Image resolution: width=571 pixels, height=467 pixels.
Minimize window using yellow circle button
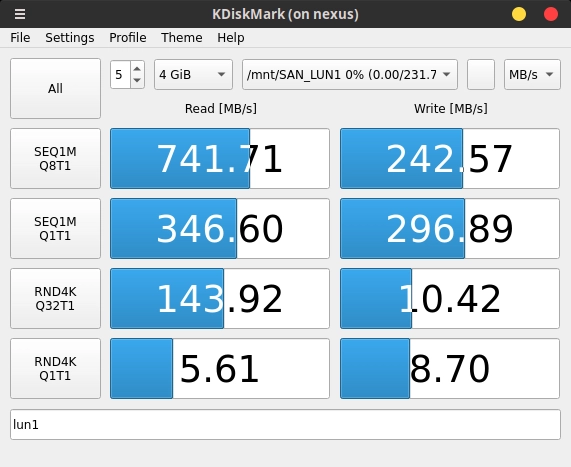[519, 14]
